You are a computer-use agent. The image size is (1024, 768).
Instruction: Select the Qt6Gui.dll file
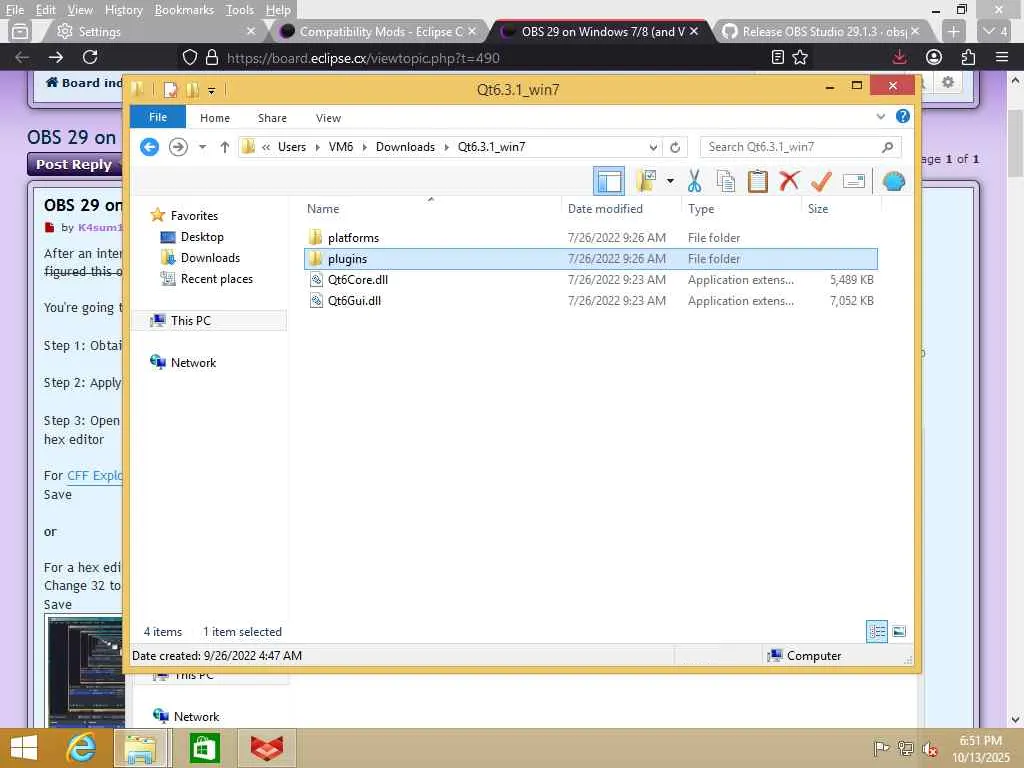590,300
